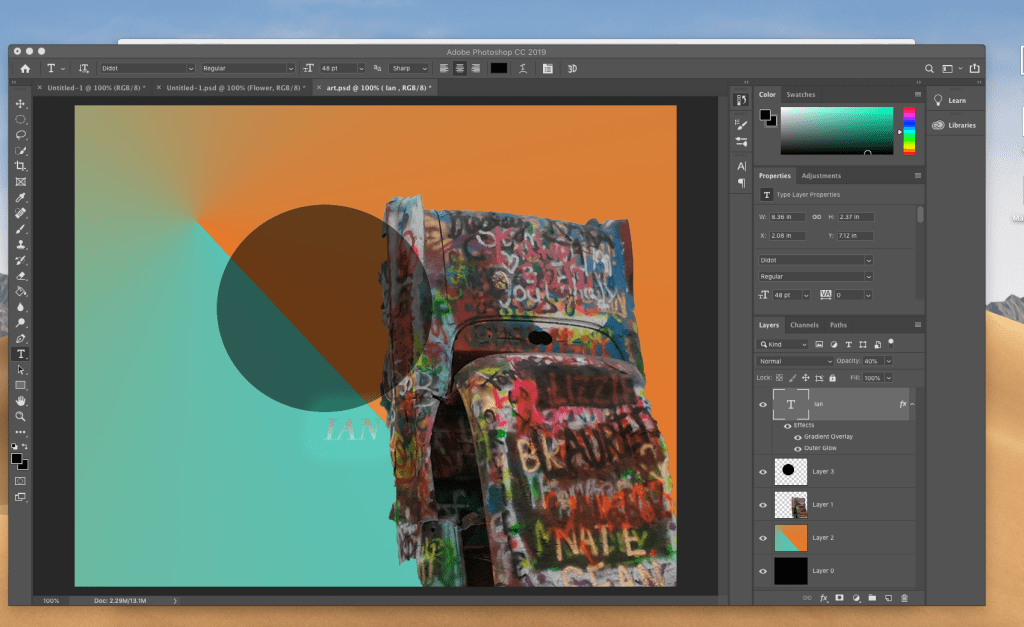This screenshot has width=1024, height=627.
Task: Hide Layer 0 visibility eye
Action: tap(763, 571)
